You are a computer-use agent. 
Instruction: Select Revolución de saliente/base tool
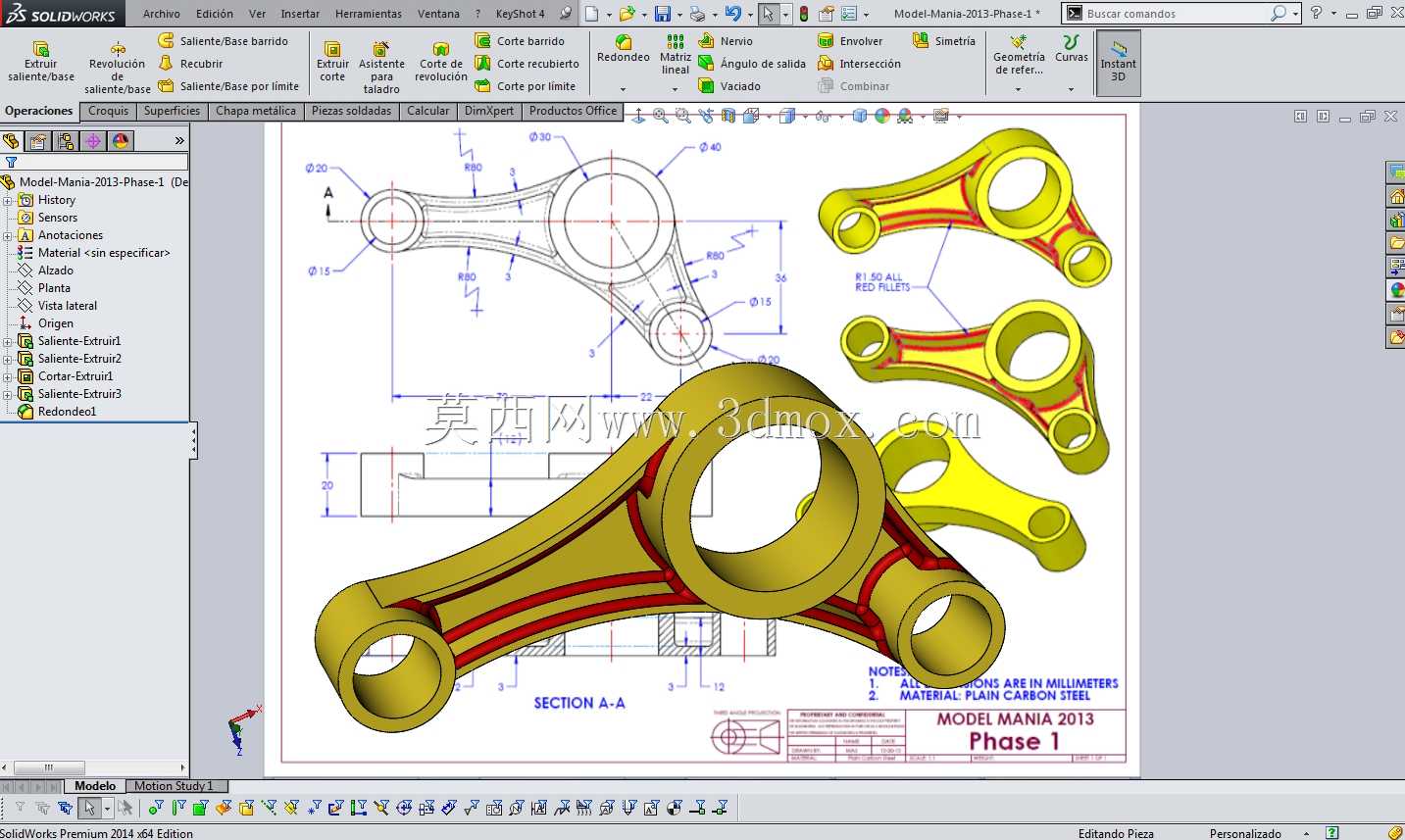coord(117,68)
